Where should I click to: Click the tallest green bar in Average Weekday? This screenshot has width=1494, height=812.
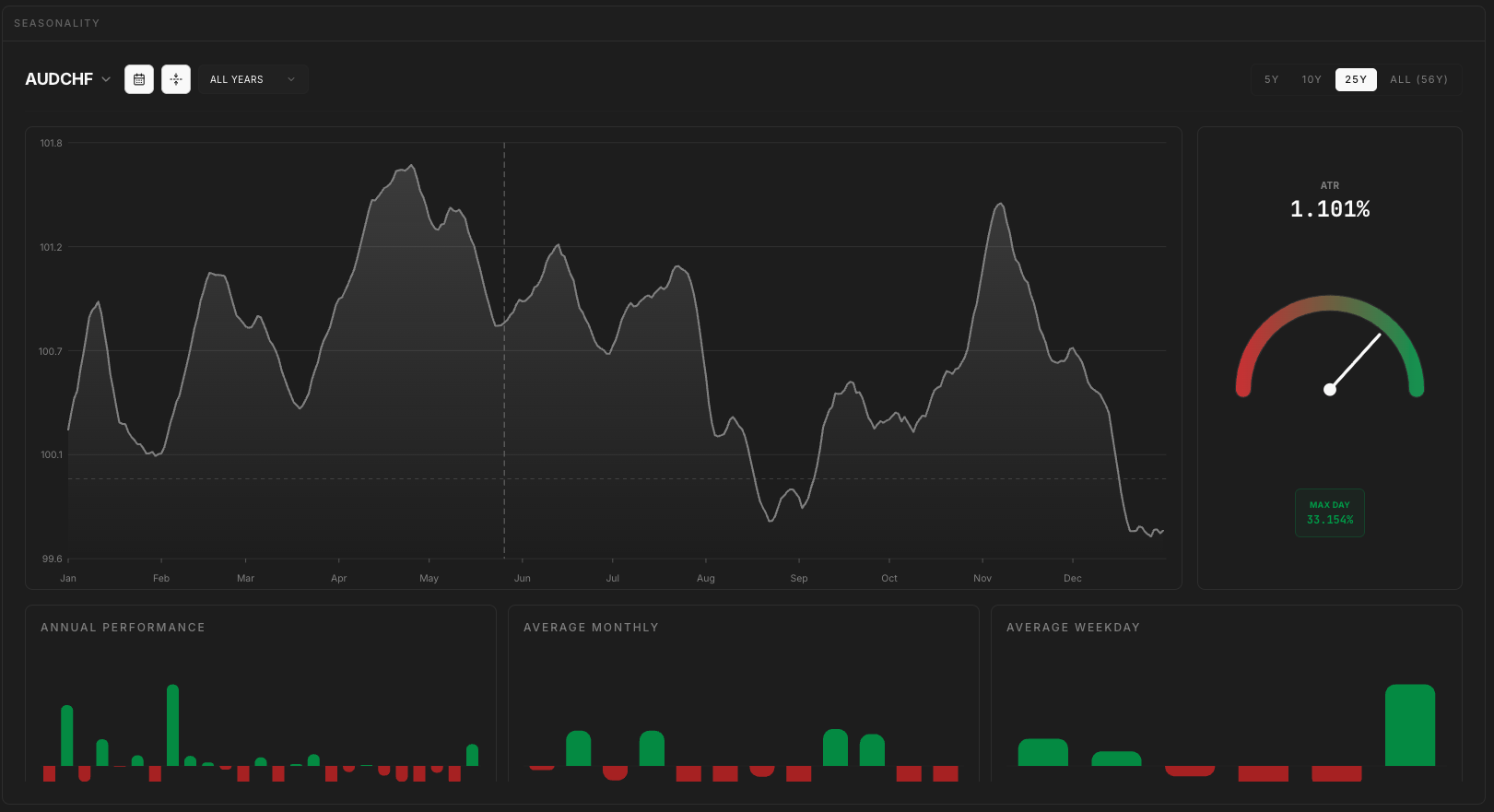[1410, 725]
